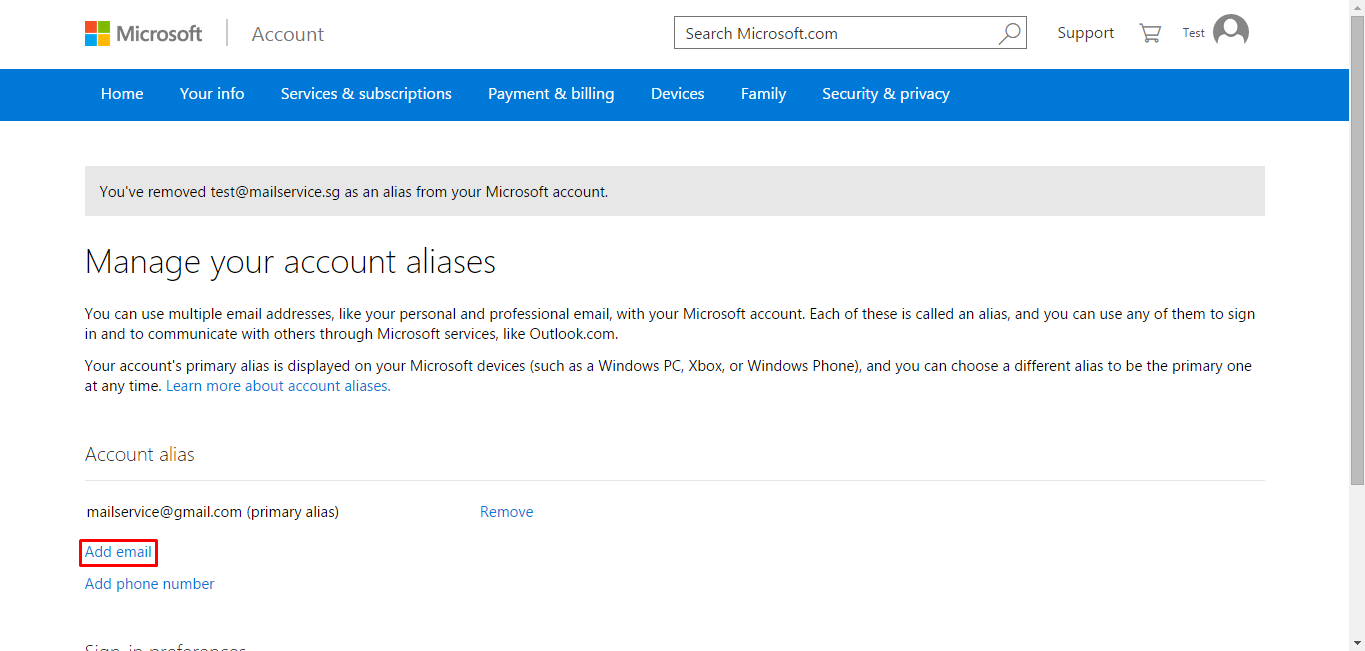Switch to Payment & billing tab
1365x651 pixels.
coord(551,94)
